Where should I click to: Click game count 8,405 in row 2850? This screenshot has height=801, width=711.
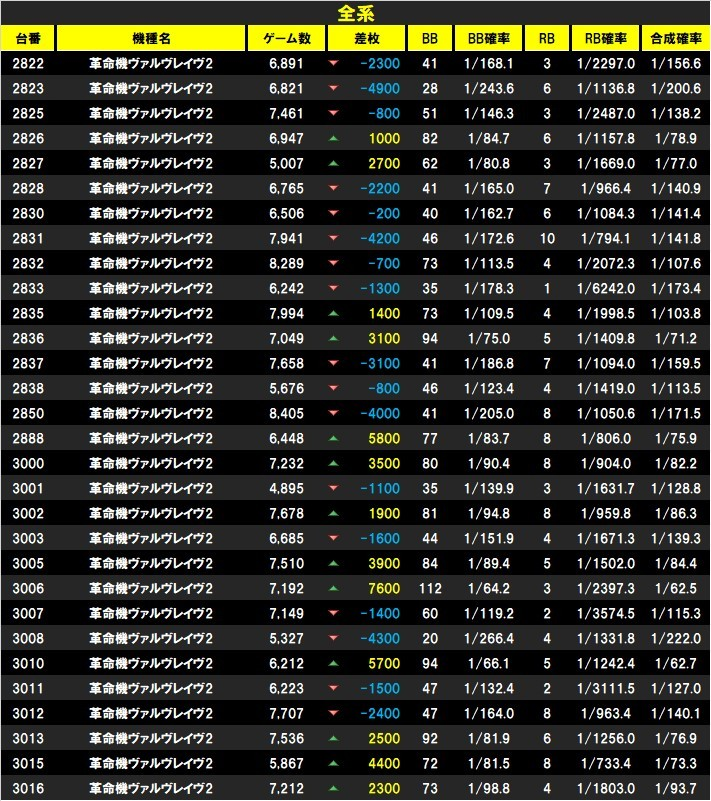287,413
